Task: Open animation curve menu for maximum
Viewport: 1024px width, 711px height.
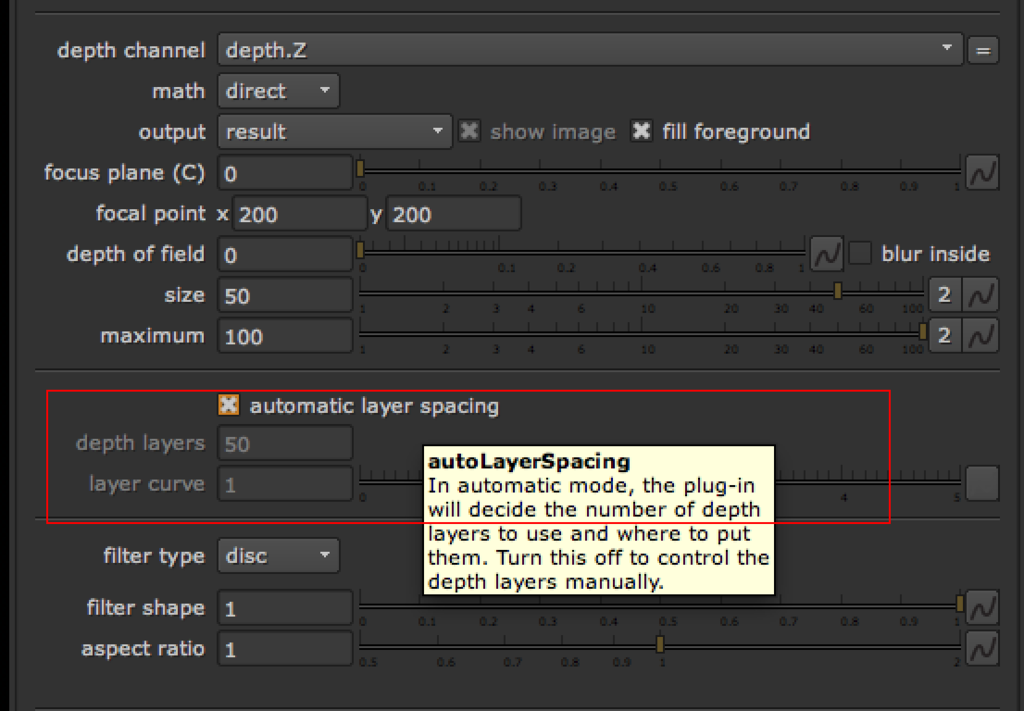Action: [982, 336]
